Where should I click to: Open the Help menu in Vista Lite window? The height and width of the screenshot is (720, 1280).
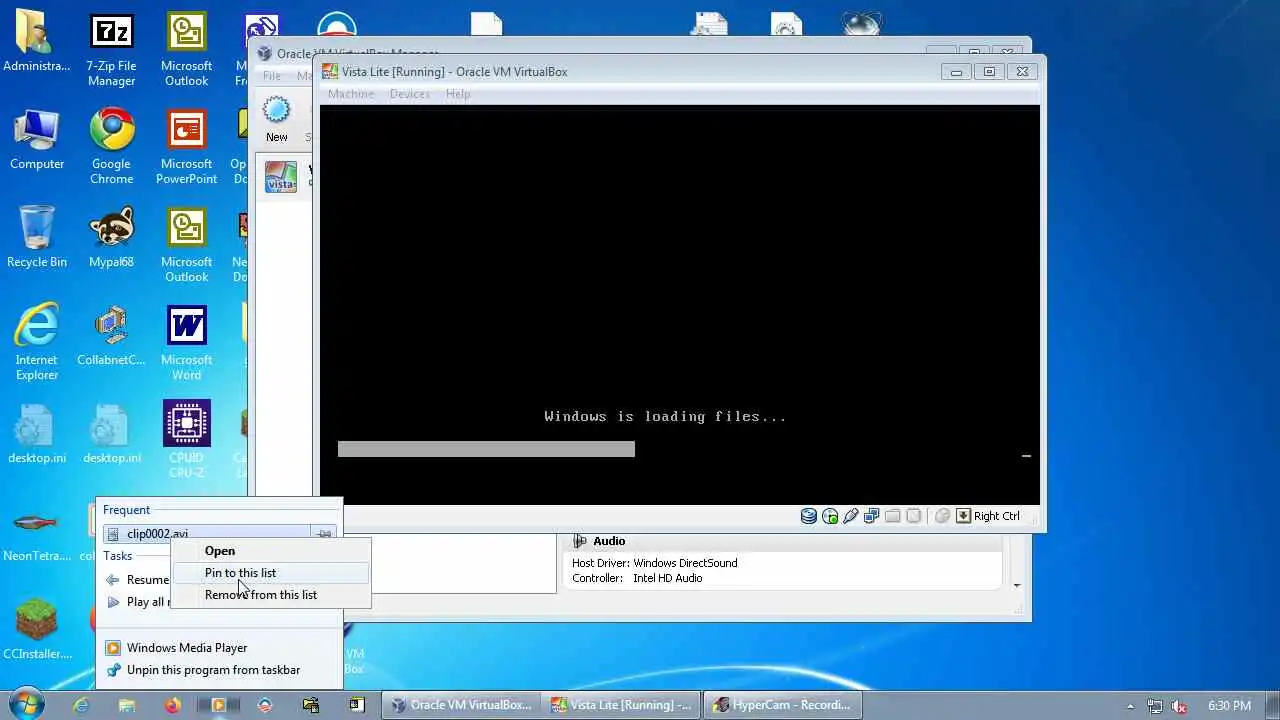(458, 94)
